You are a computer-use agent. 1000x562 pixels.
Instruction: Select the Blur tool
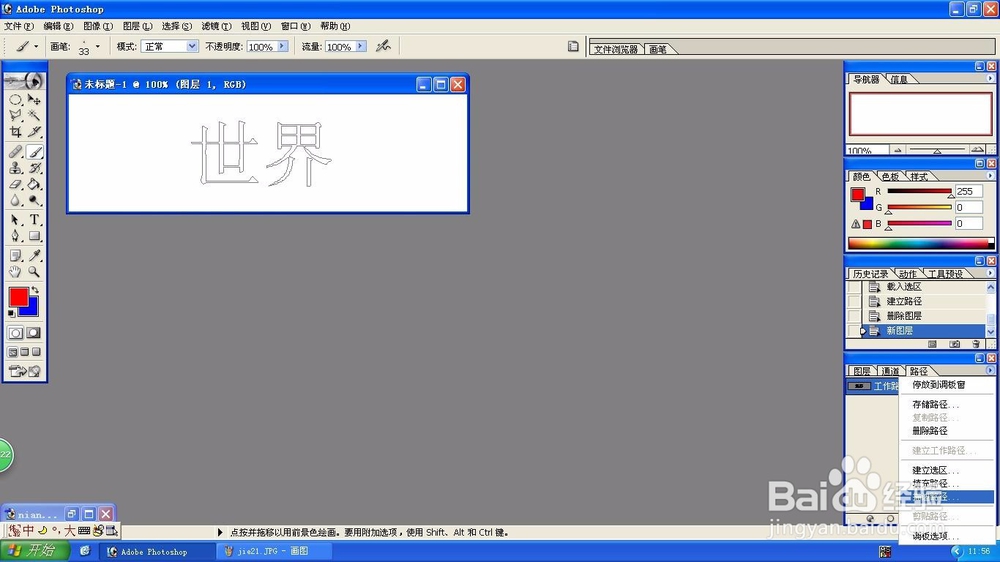pos(15,200)
